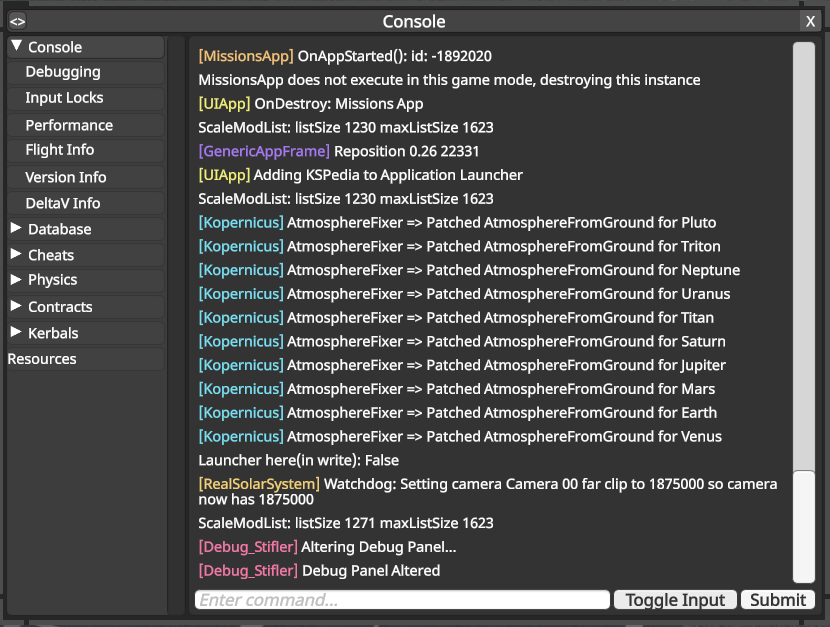Image resolution: width=830 pixels, height=627 pixels.
Task: Expand the Cheats section arrow
Action: [x=16, y=254]
